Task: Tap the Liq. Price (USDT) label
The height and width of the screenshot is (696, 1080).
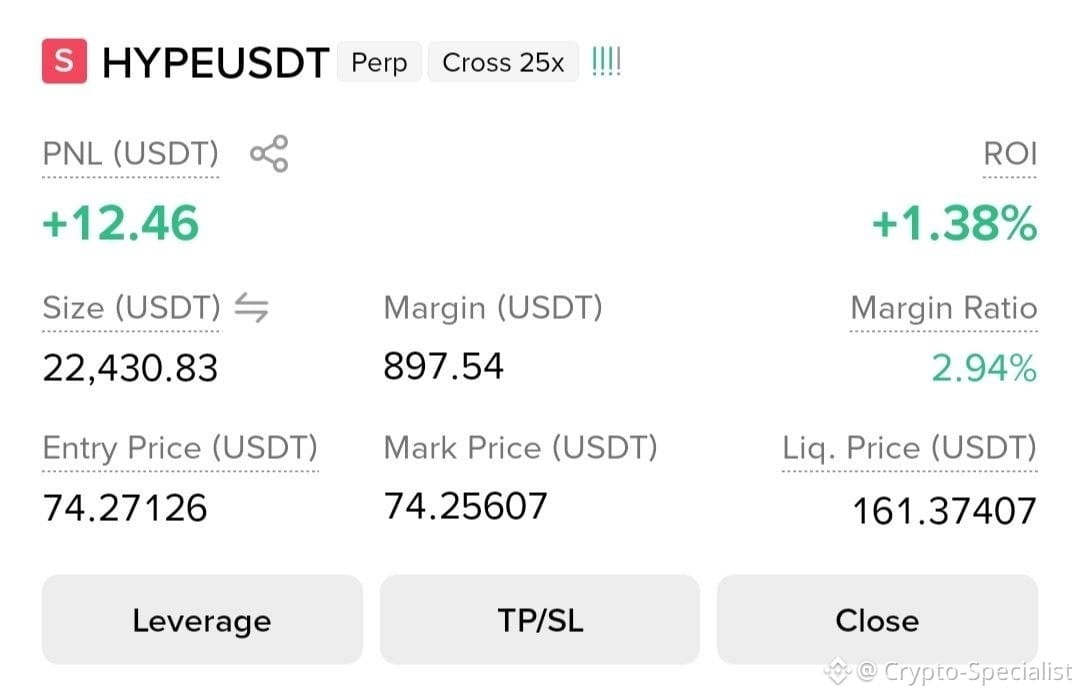Action: (909, 448)
